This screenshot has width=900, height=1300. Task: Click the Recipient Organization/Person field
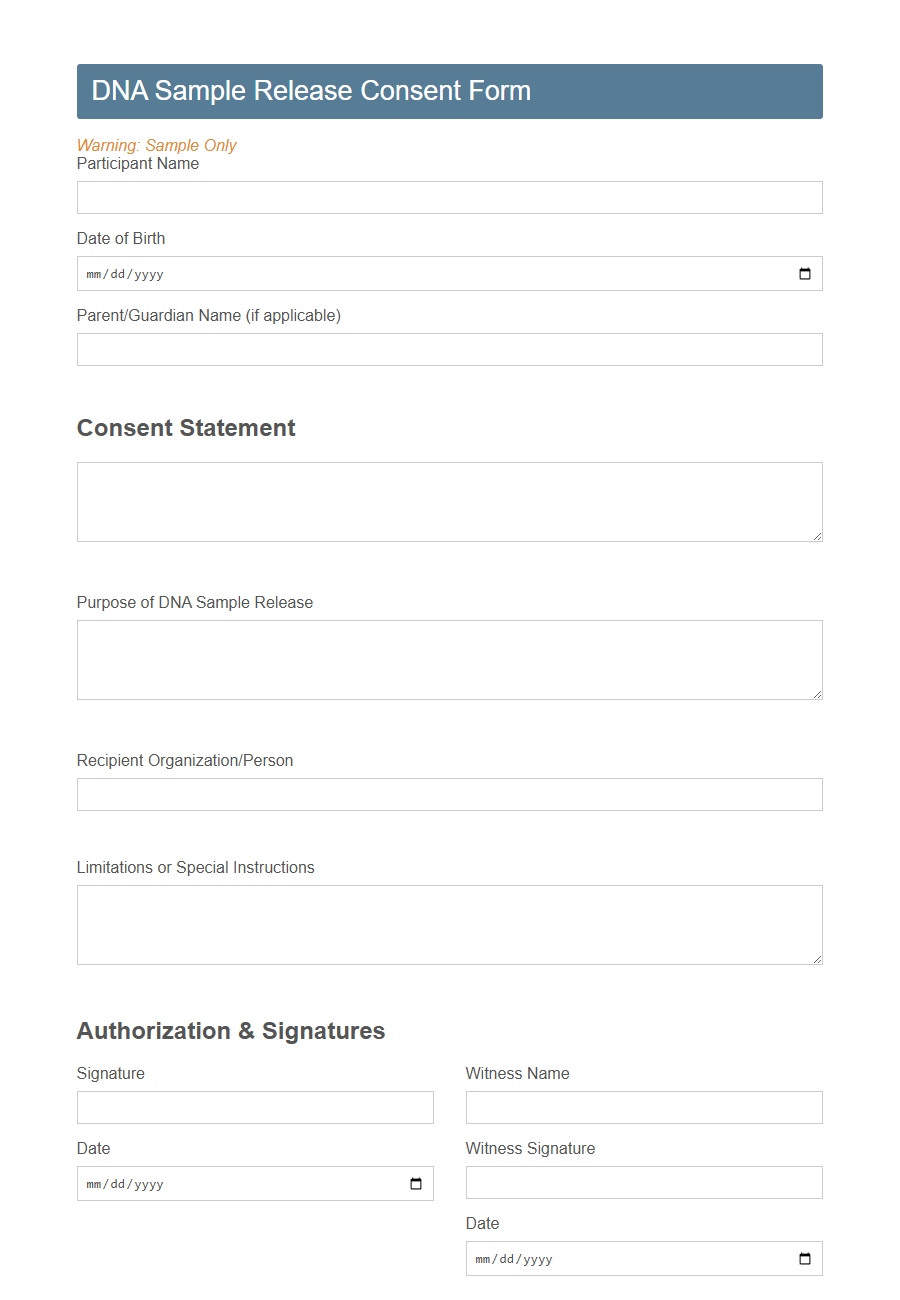pos(450,794)
